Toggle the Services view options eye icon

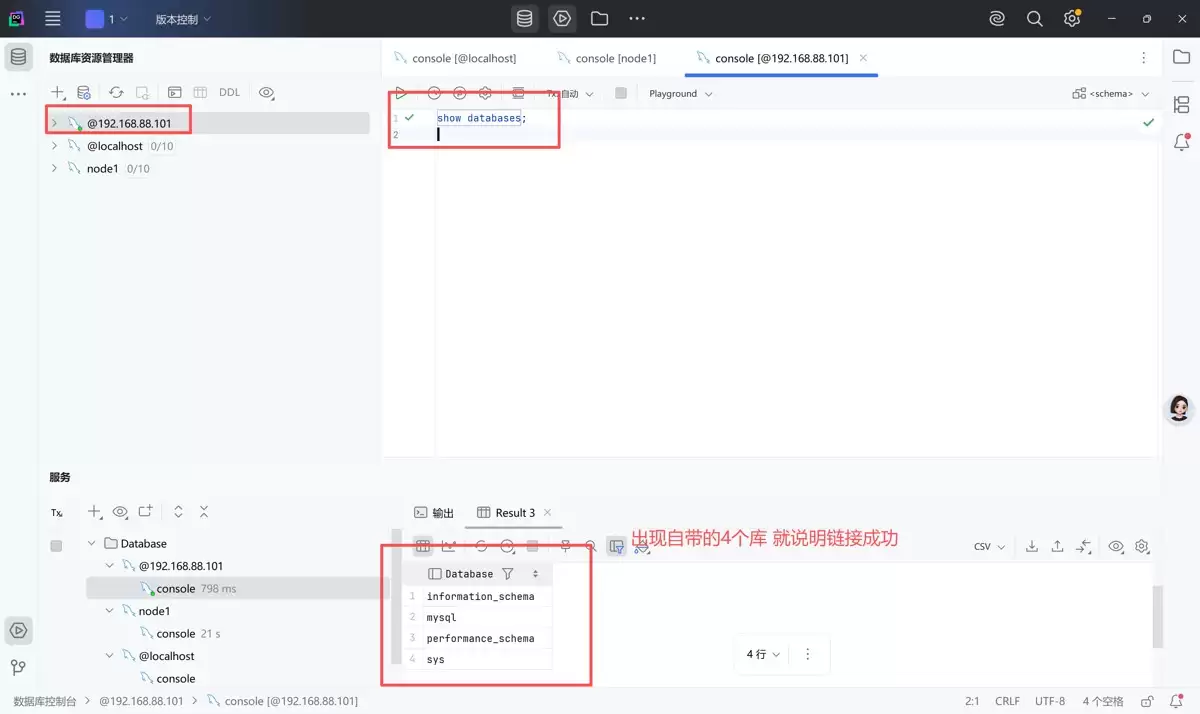click(120, 511)
